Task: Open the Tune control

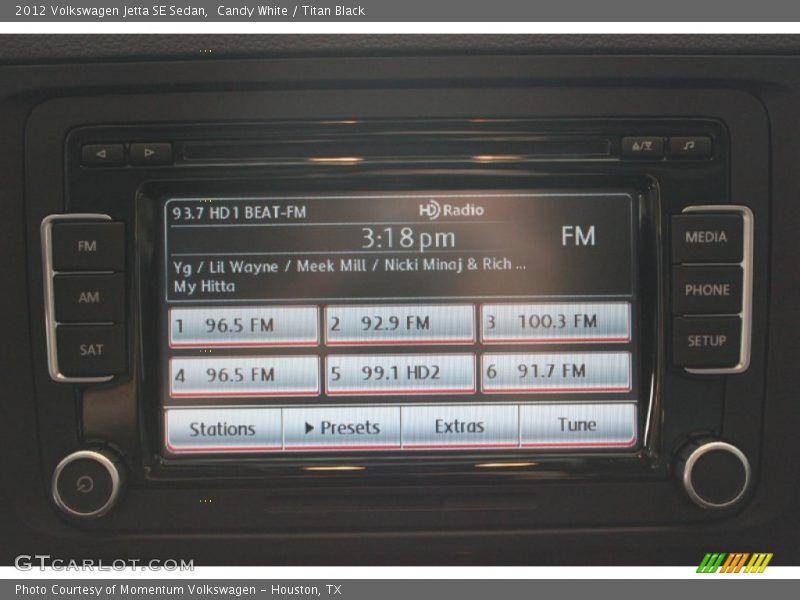Action: [x=578, y=424]
